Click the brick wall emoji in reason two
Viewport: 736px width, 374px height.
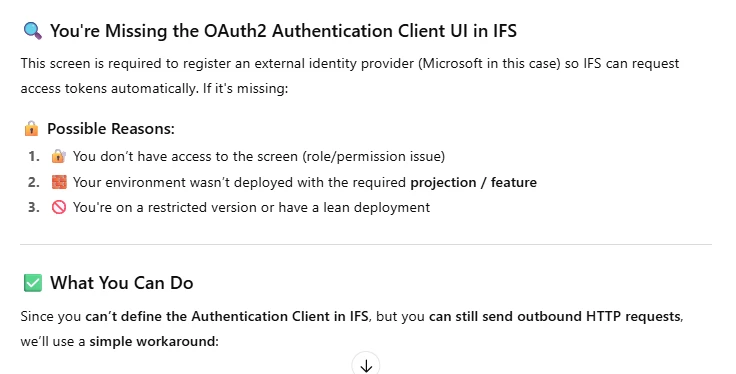click(x=59, y=182)
